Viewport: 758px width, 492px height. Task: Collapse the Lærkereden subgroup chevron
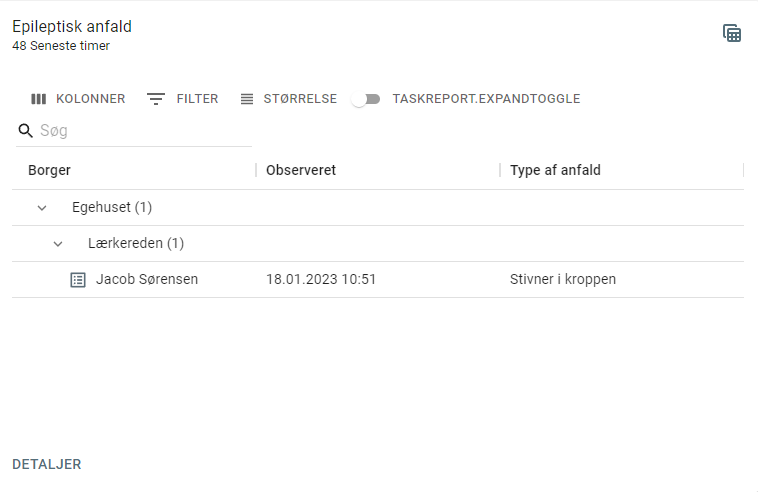point(58,244)
